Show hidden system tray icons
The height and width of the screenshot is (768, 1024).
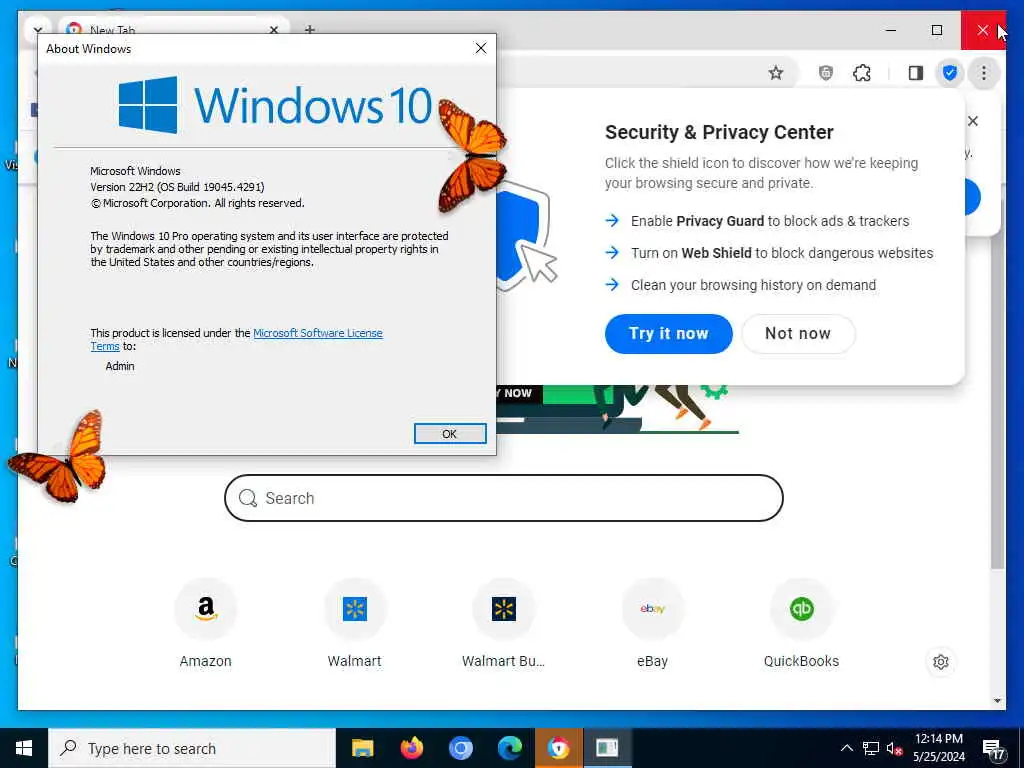coord(846,748)
